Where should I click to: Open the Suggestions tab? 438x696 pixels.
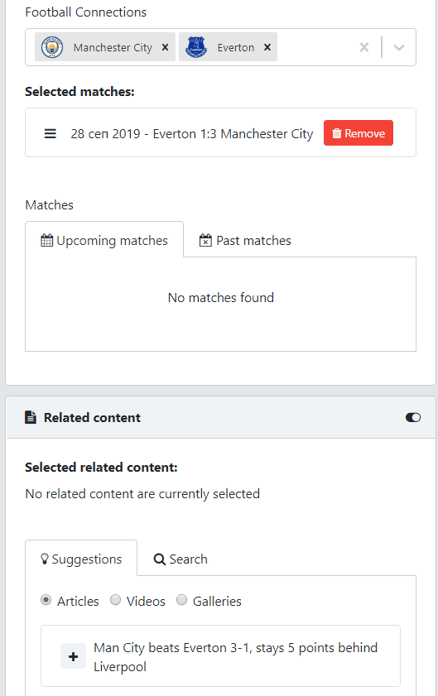tap(81, 558)
